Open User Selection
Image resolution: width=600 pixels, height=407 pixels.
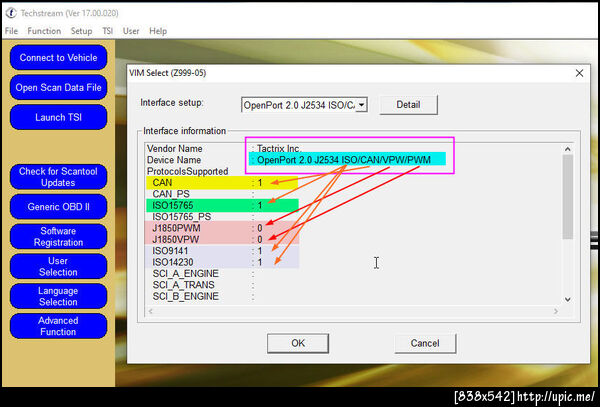point(59,266)
